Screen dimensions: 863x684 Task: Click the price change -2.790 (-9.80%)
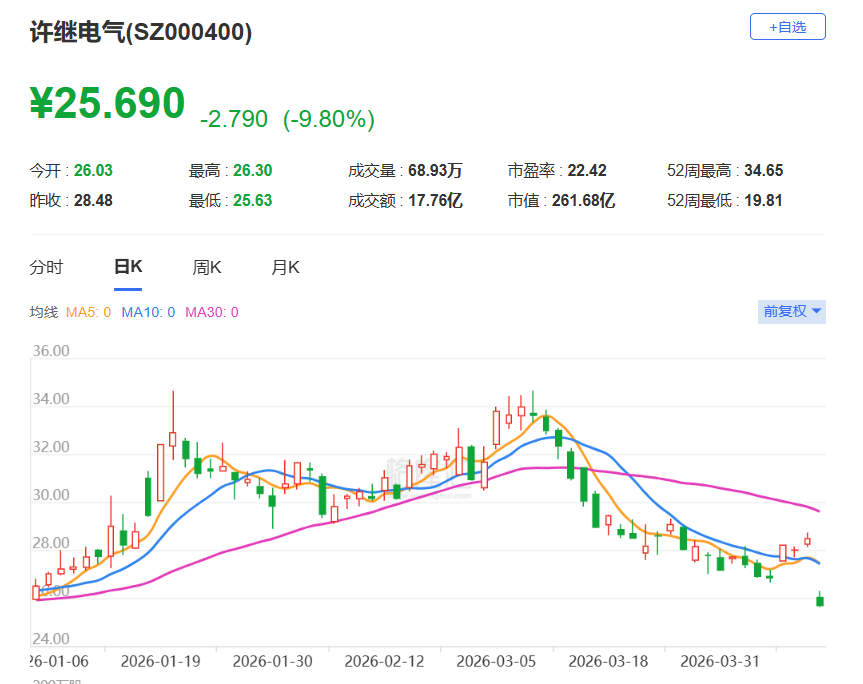tap(287, 120)
